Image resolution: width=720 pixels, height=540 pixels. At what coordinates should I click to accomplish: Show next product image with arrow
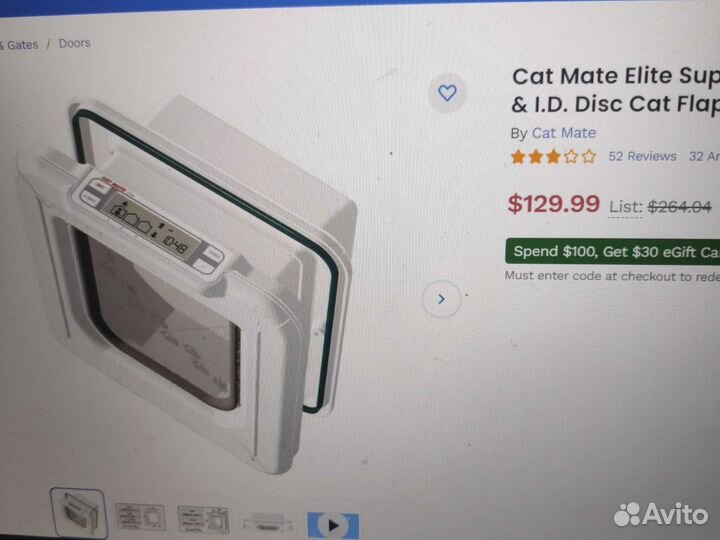click(x=441, y=299)
